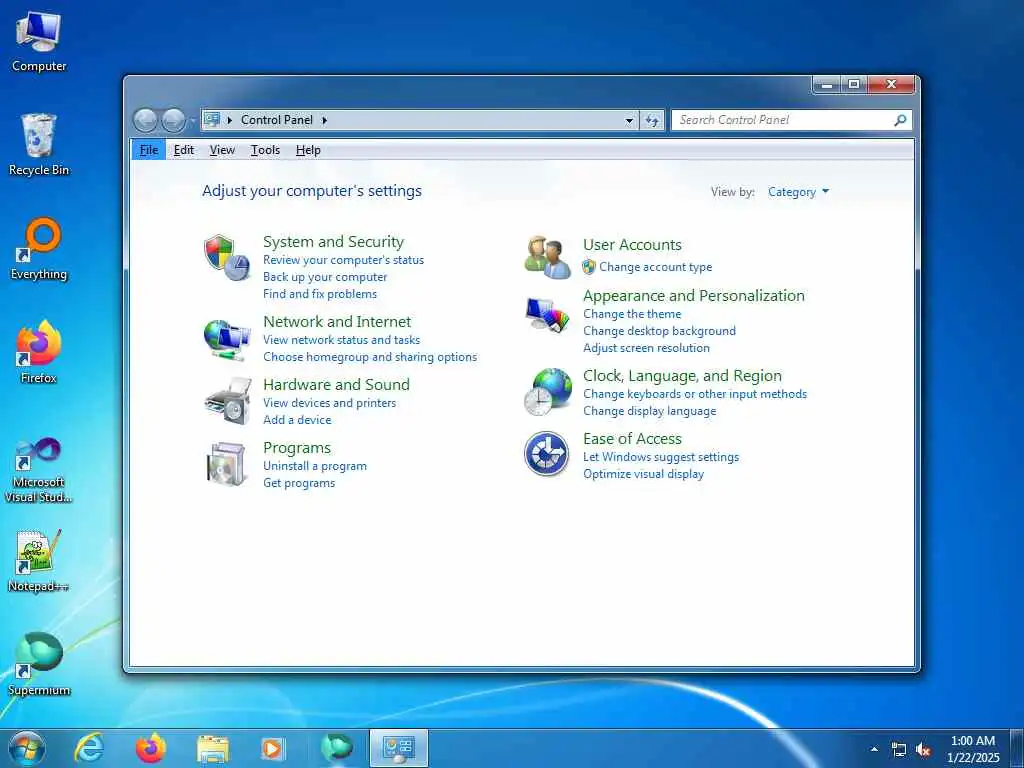Click Change keyboards or other input methods
Viewport: 1024px width, 768px height.
(695, 394)
